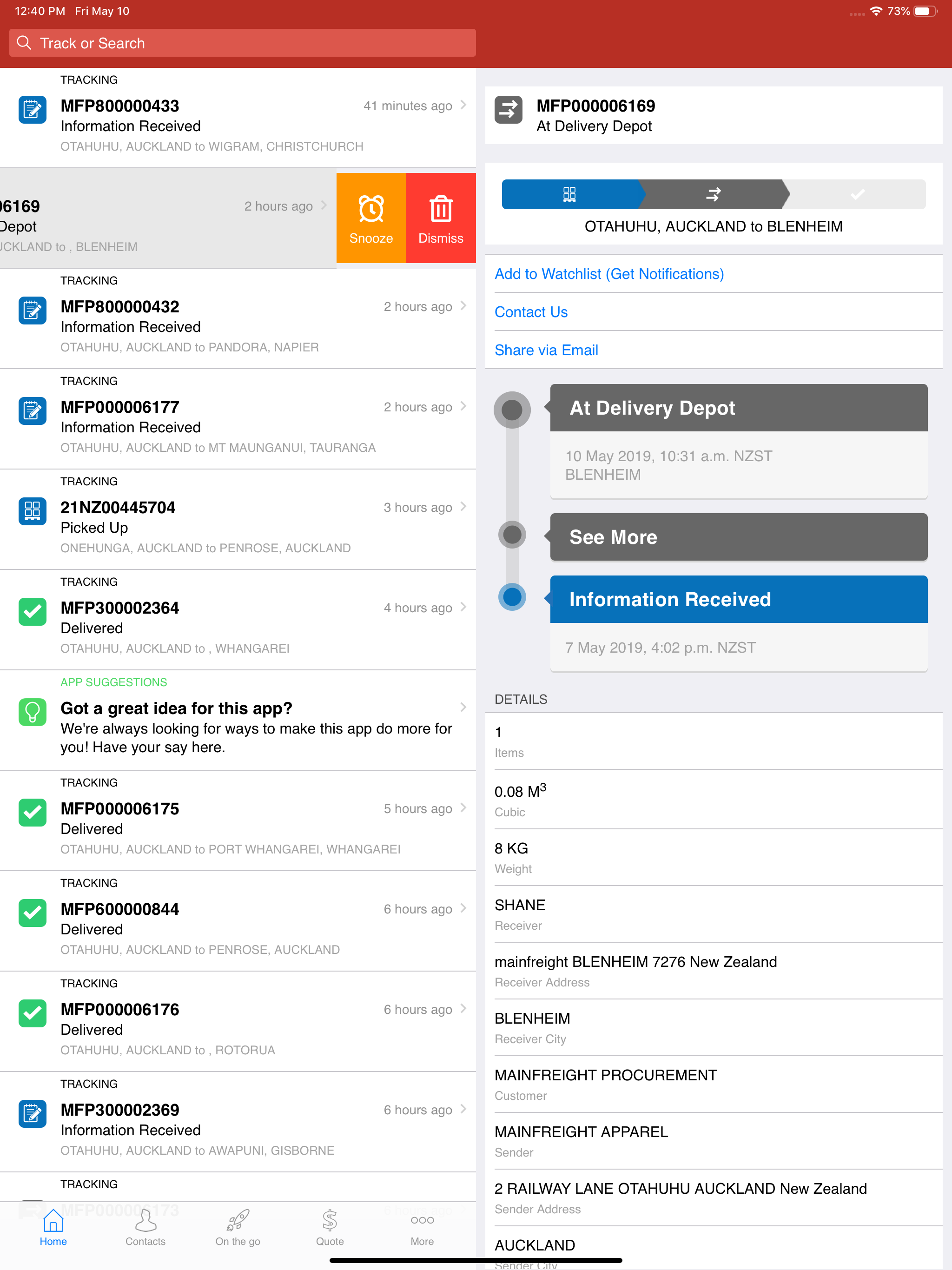The width and height of the screenshot is (952, 1270).
Task: Switch to the More tab
Action: 423,1228
